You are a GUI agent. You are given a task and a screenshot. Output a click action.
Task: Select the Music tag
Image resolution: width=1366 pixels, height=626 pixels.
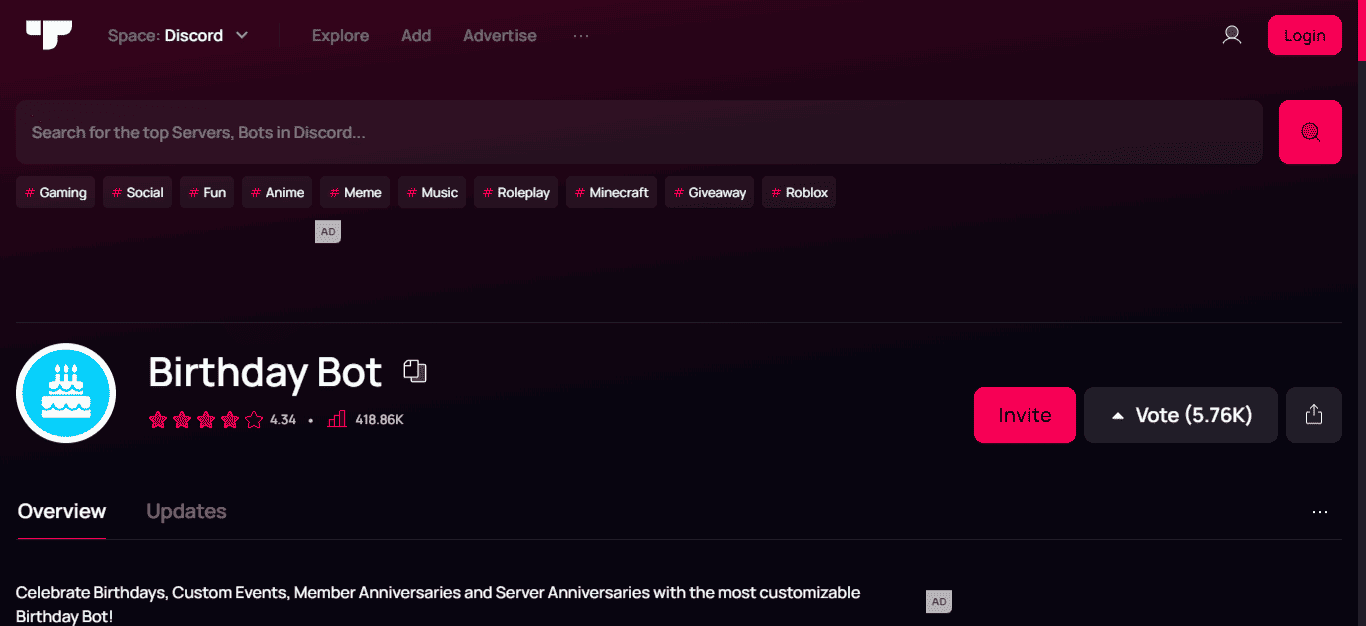coord(432,192)
